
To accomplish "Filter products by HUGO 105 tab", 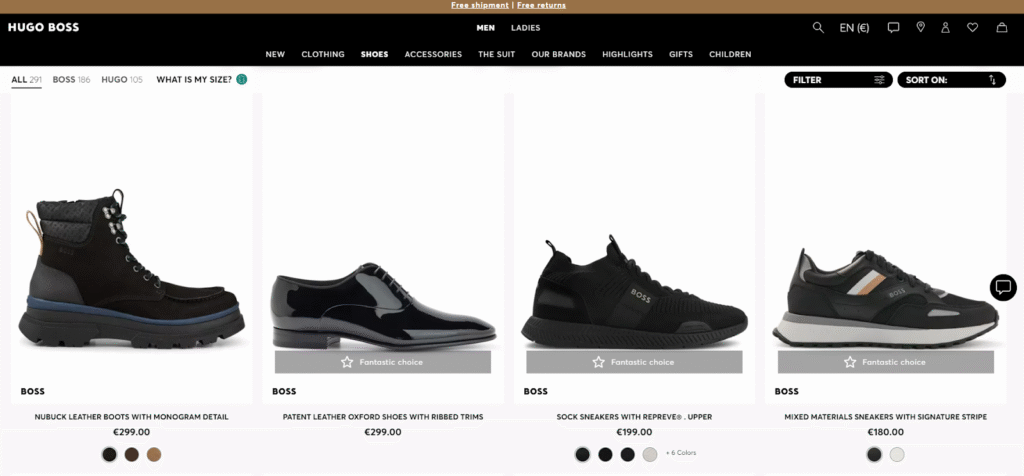I will click(x=121, y=80).
